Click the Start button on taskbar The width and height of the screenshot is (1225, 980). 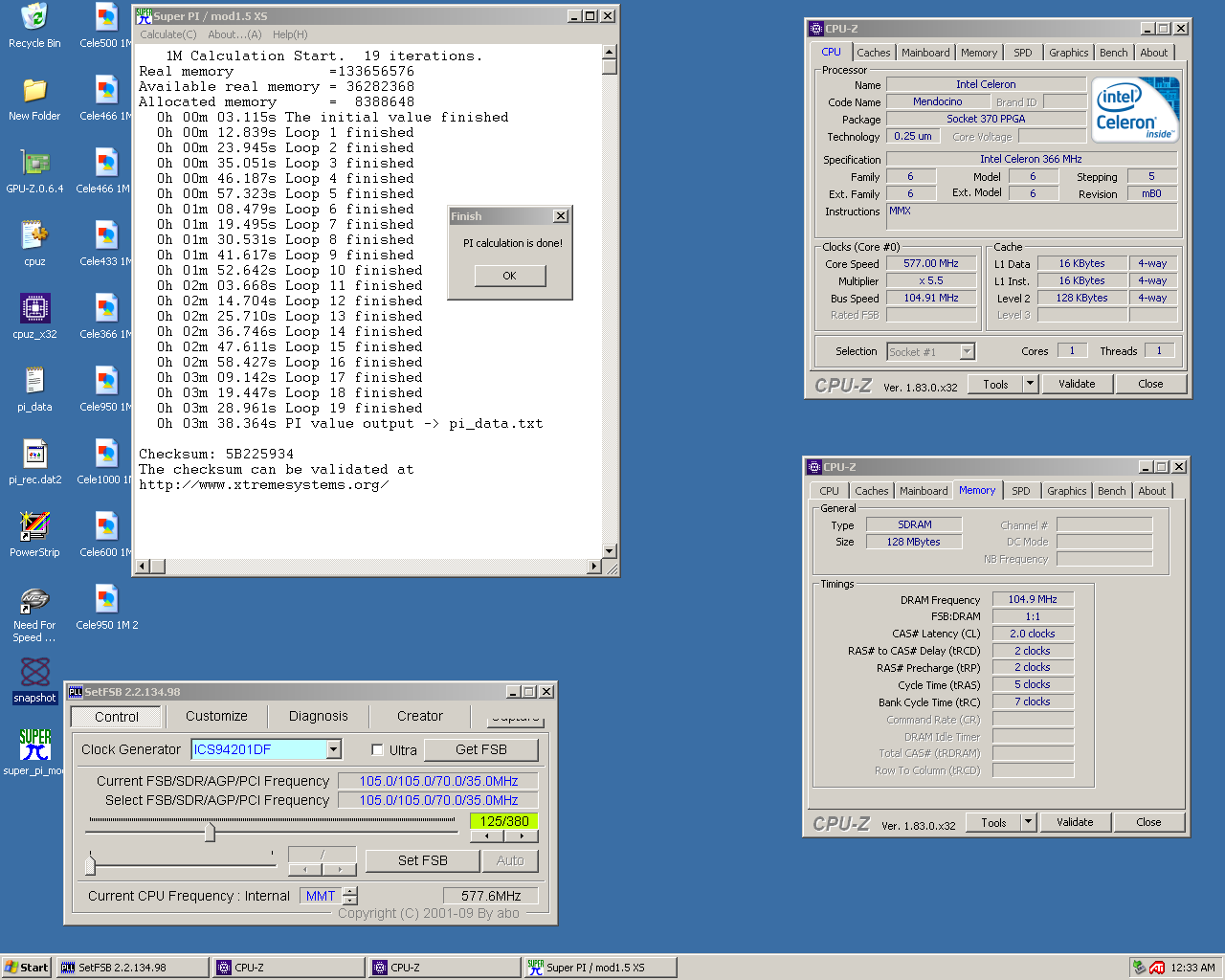[x=26, y=968]
